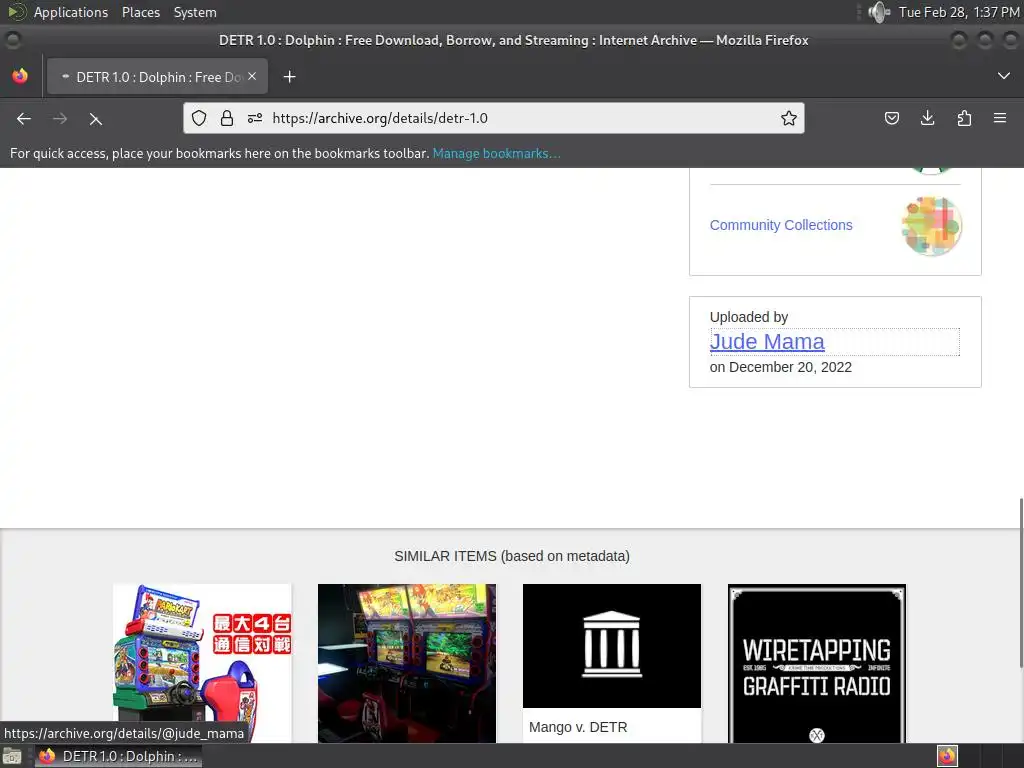The width and height of the screenshot is (1024, 768).
Task: Open Manage bookmarks link
Action: click(x=496, y=153)
